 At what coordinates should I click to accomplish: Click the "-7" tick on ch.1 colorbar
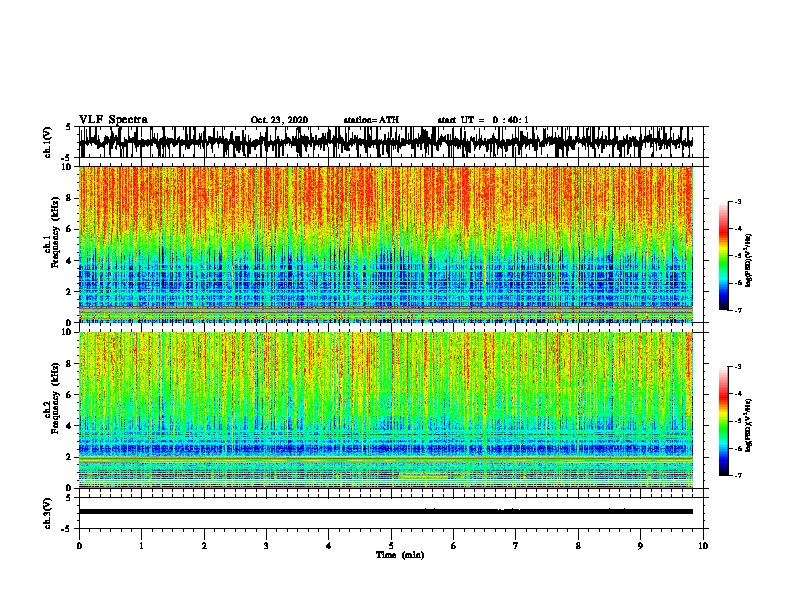click(738, 310)
